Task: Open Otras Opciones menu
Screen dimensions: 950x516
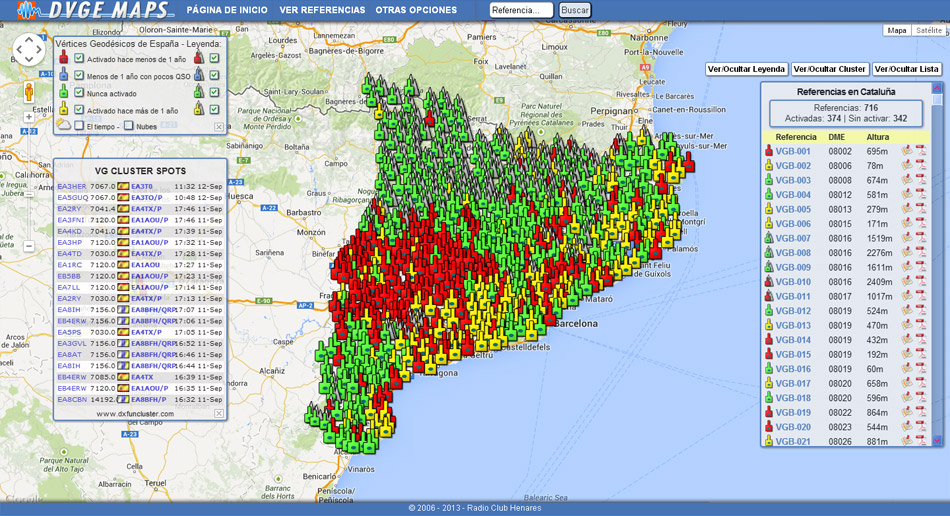Action: pyautogui.click(x=416, y=10)
